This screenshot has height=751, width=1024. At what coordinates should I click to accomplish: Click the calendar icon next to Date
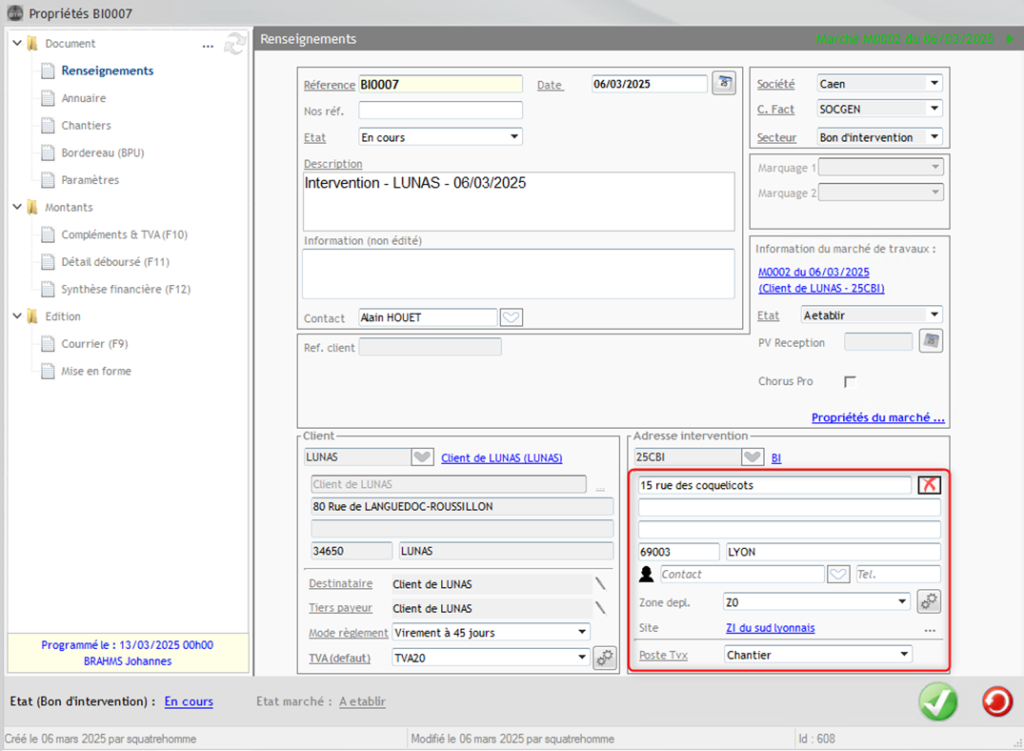(723, 84)
